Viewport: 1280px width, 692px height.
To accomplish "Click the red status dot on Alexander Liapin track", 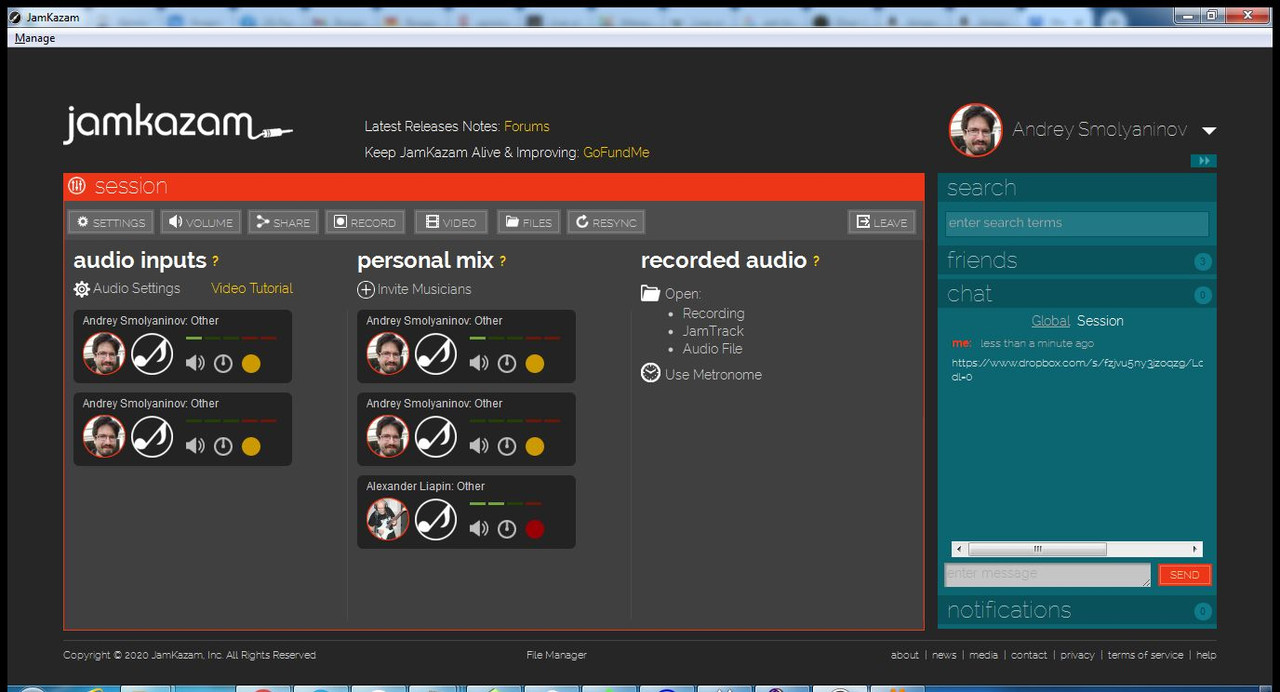I will pyautogui.click(x=535, y=529).
